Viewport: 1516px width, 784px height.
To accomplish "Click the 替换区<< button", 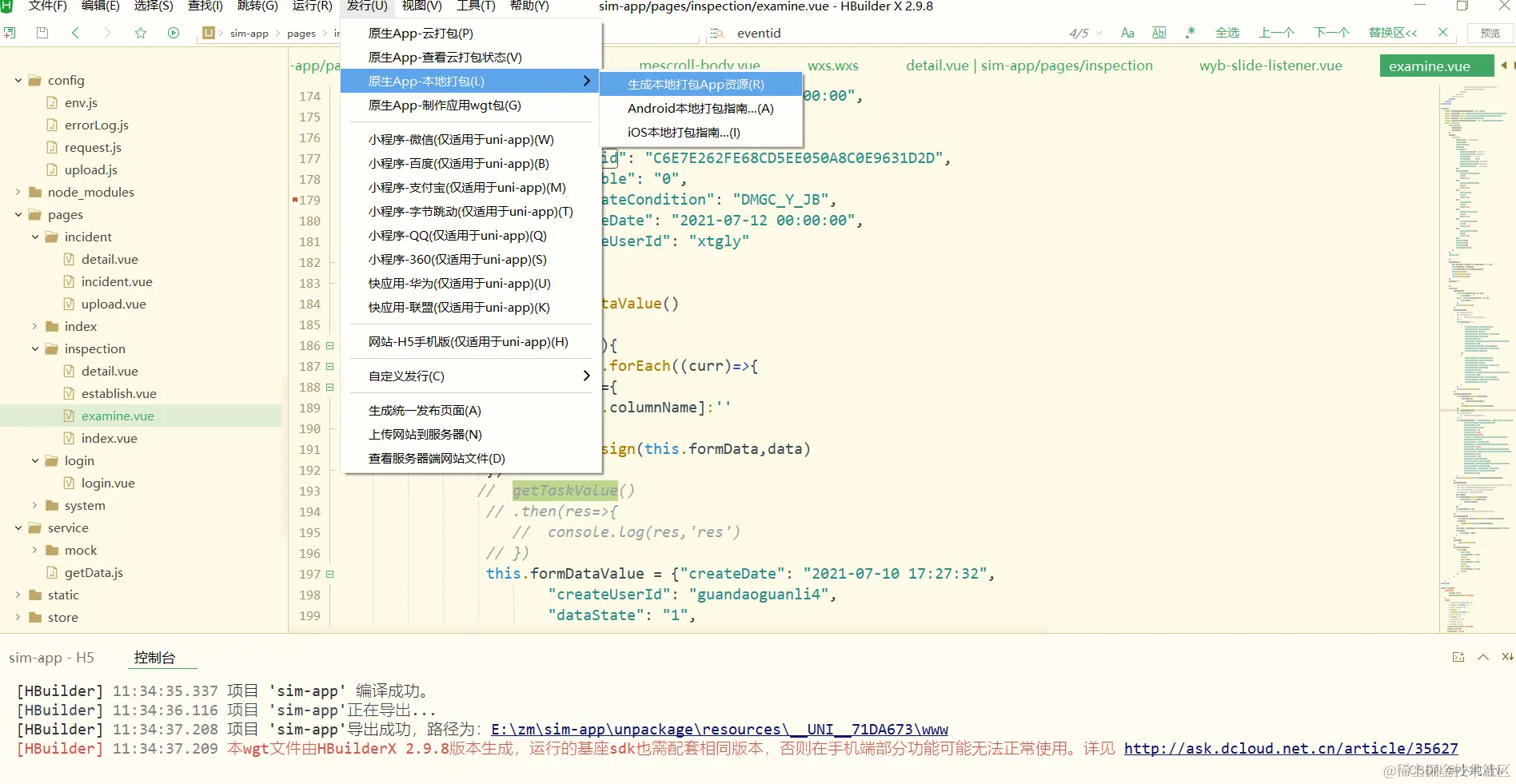I will pos(1393,33).
